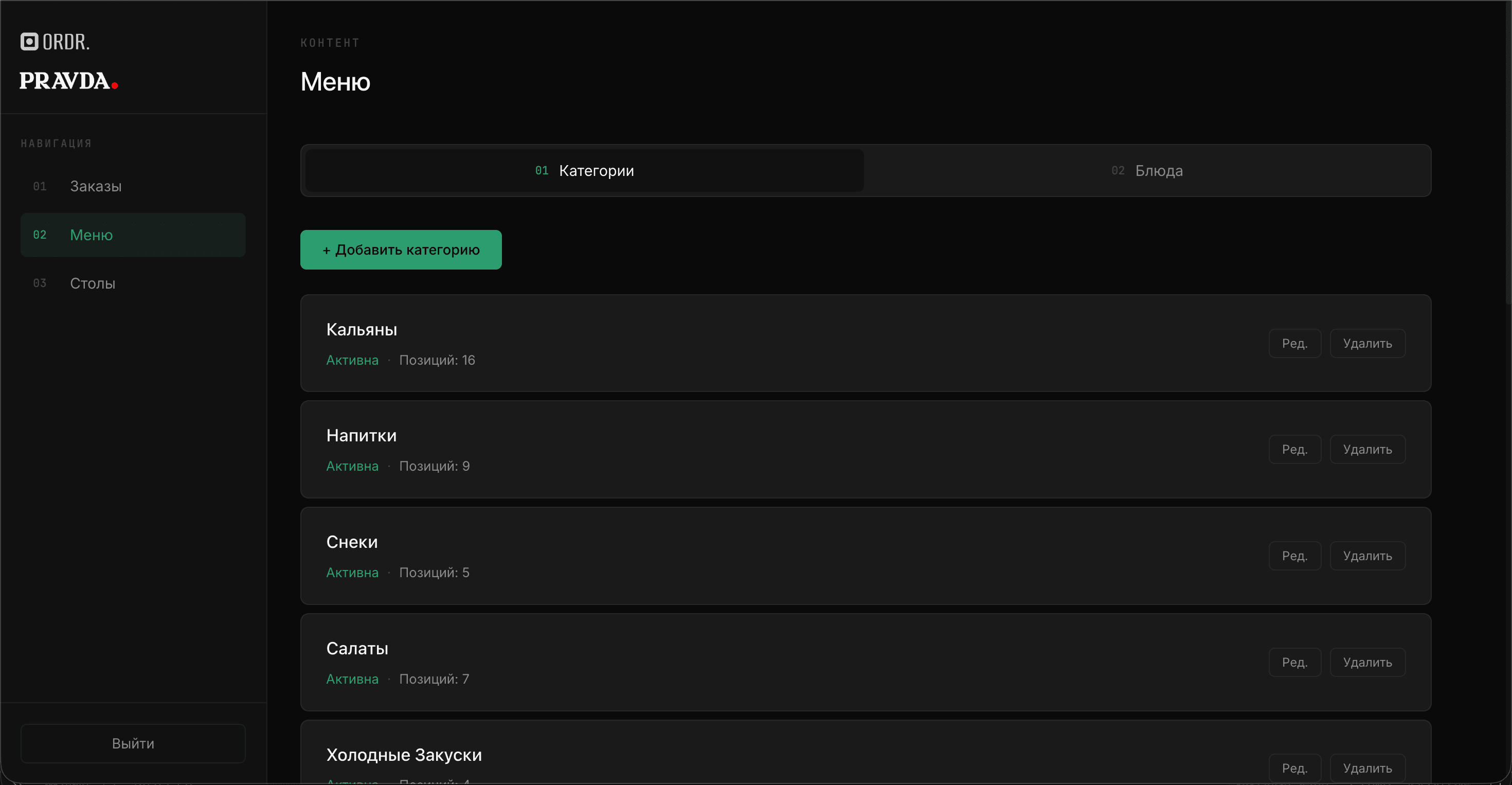Viewport: 1512px width, 785px height.
Task: Delete Холодные Закуски category
Action: click(x=1367, y=768)
